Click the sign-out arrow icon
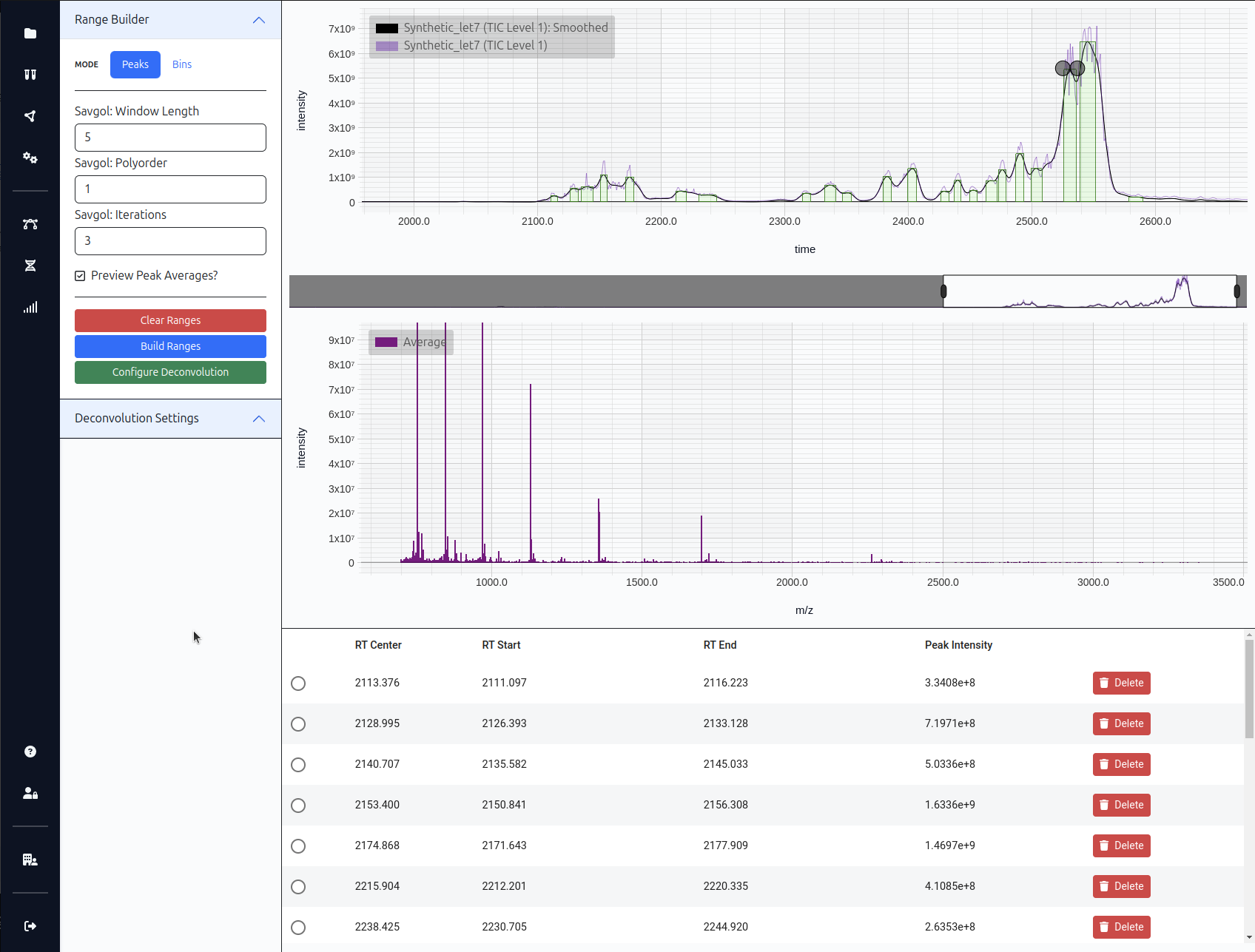Viewport: 1255px width, 952px height. 30,926
